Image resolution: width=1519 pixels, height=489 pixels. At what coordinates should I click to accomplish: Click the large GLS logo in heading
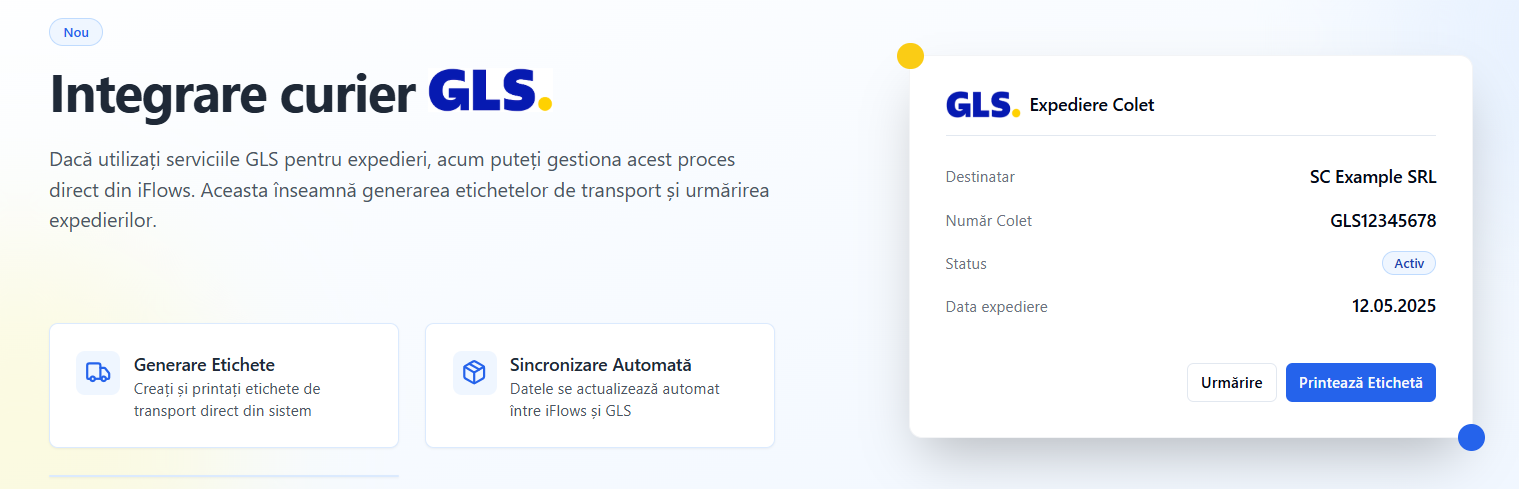490,92
